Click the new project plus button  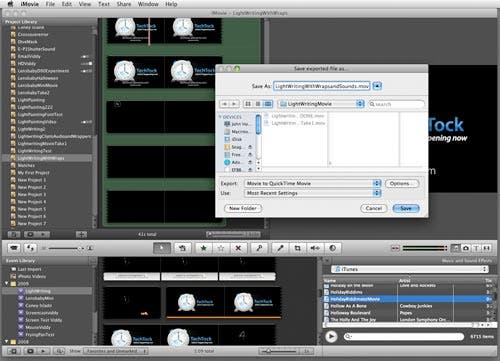pos(81,234)
